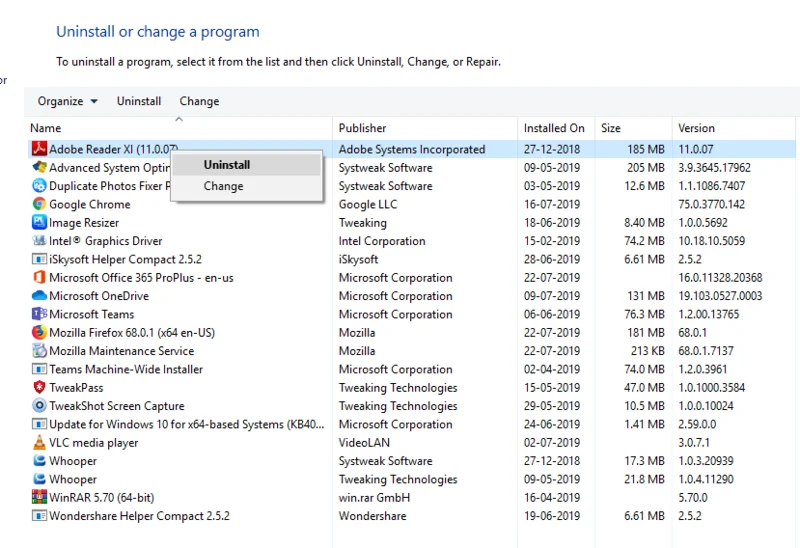Select TweakShot Screen Capture name
The width and height of the screenshot is (800, 548).
click(117, 406)
